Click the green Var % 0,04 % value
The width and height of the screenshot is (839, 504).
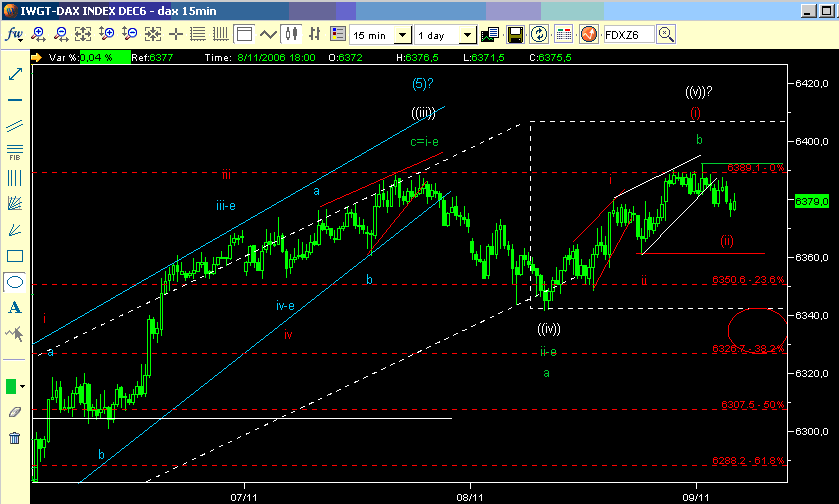click(105, 57)
